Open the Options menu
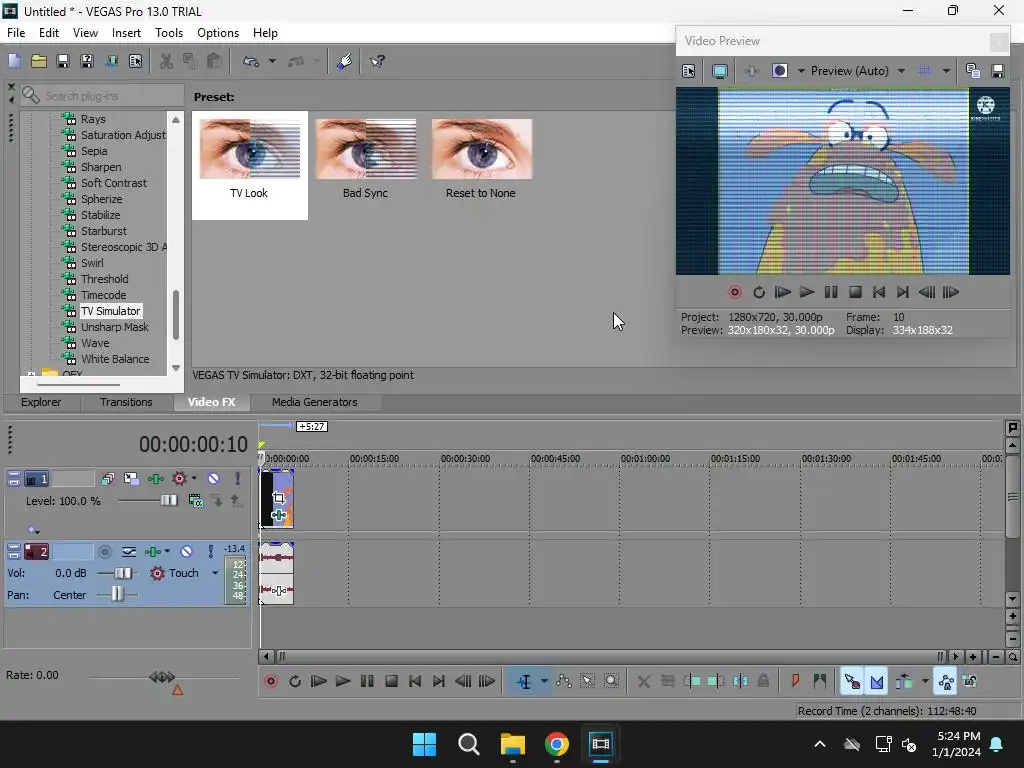The height and width of the screenshot is (768, 1024). pyautogui.click(x=217, y=33)
